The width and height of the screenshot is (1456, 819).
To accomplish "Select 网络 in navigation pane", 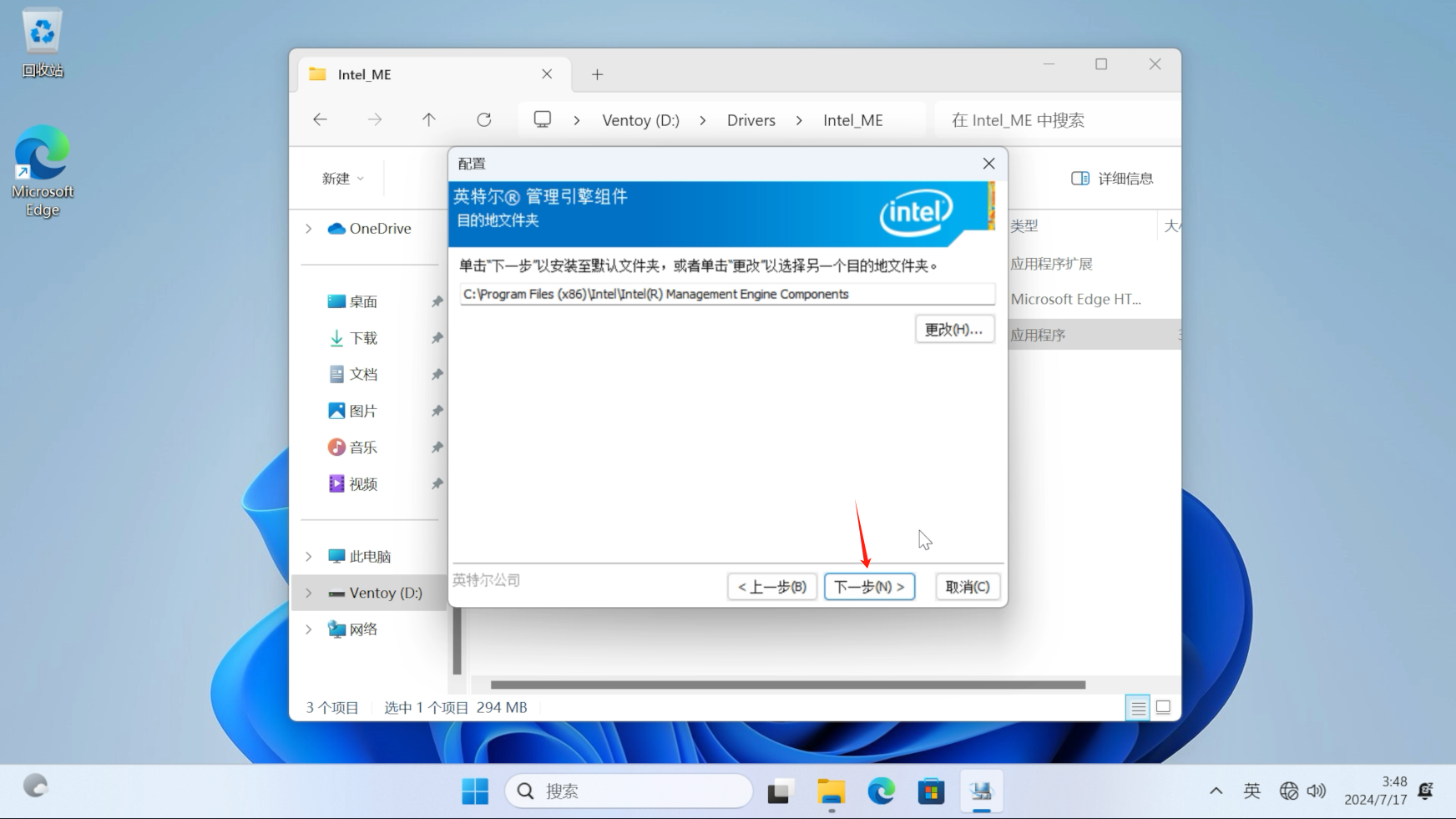I will [353, 629].
